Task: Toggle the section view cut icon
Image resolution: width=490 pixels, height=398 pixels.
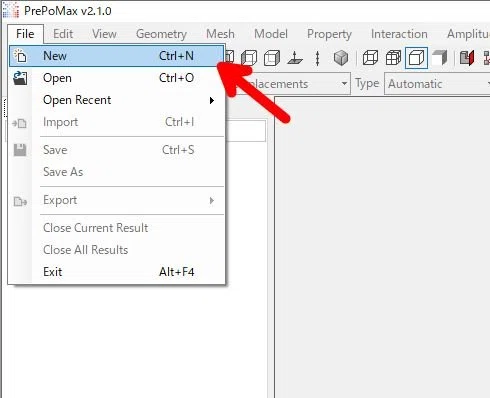Action: [x=467, y=58]
